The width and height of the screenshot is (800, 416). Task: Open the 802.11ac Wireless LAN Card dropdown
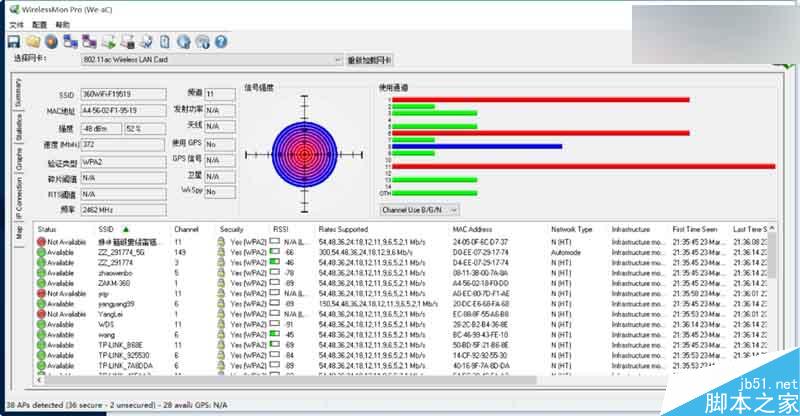pos(212,60)
